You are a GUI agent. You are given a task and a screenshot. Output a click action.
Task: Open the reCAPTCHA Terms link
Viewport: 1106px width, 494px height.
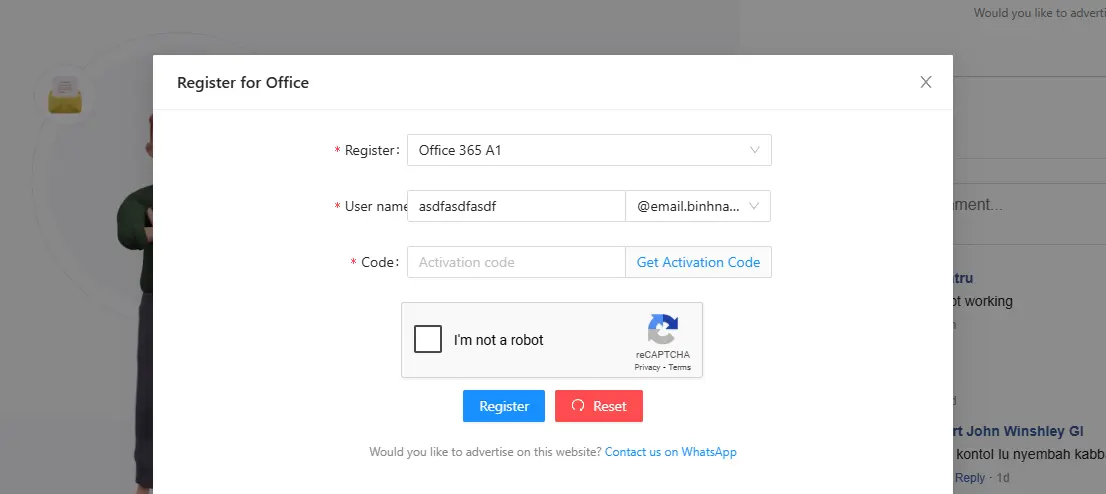(680, 368)
